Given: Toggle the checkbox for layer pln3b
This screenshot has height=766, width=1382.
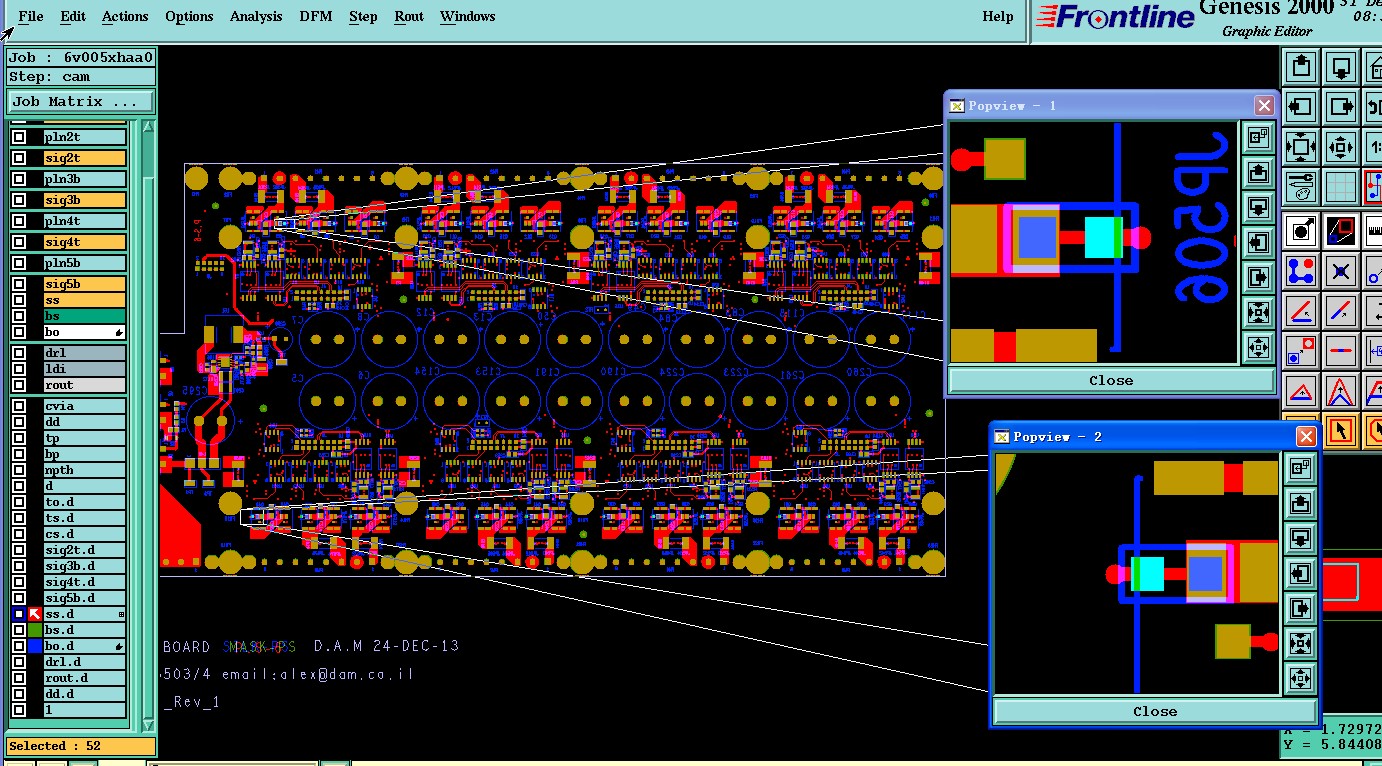Looking at the screenshot, I should coord(19,179).
